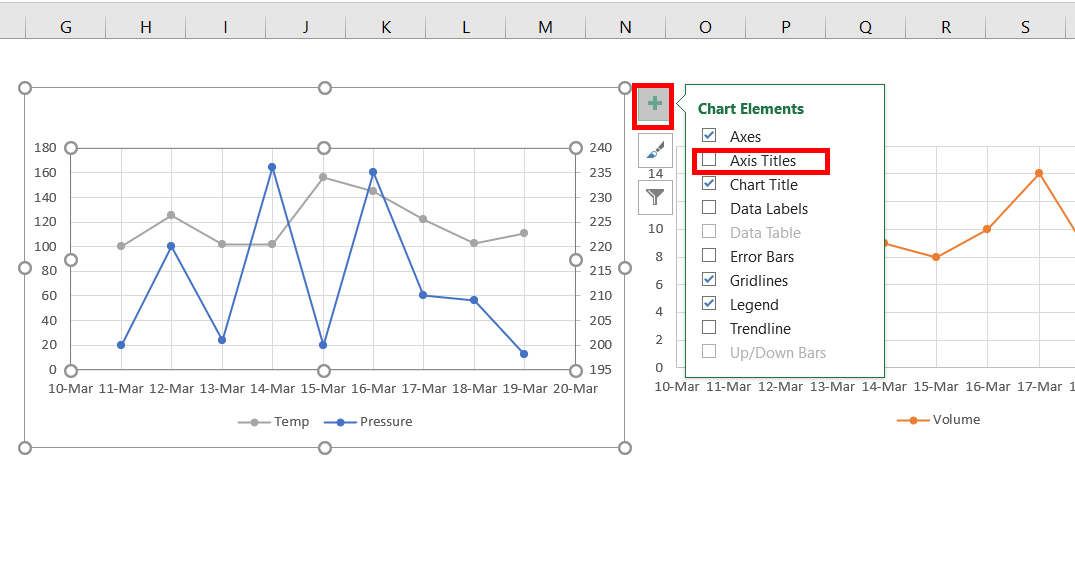Screen dimensions: 1075x569
Task: Open the Chart Filters funnel button
Action: tap(655, 197)
